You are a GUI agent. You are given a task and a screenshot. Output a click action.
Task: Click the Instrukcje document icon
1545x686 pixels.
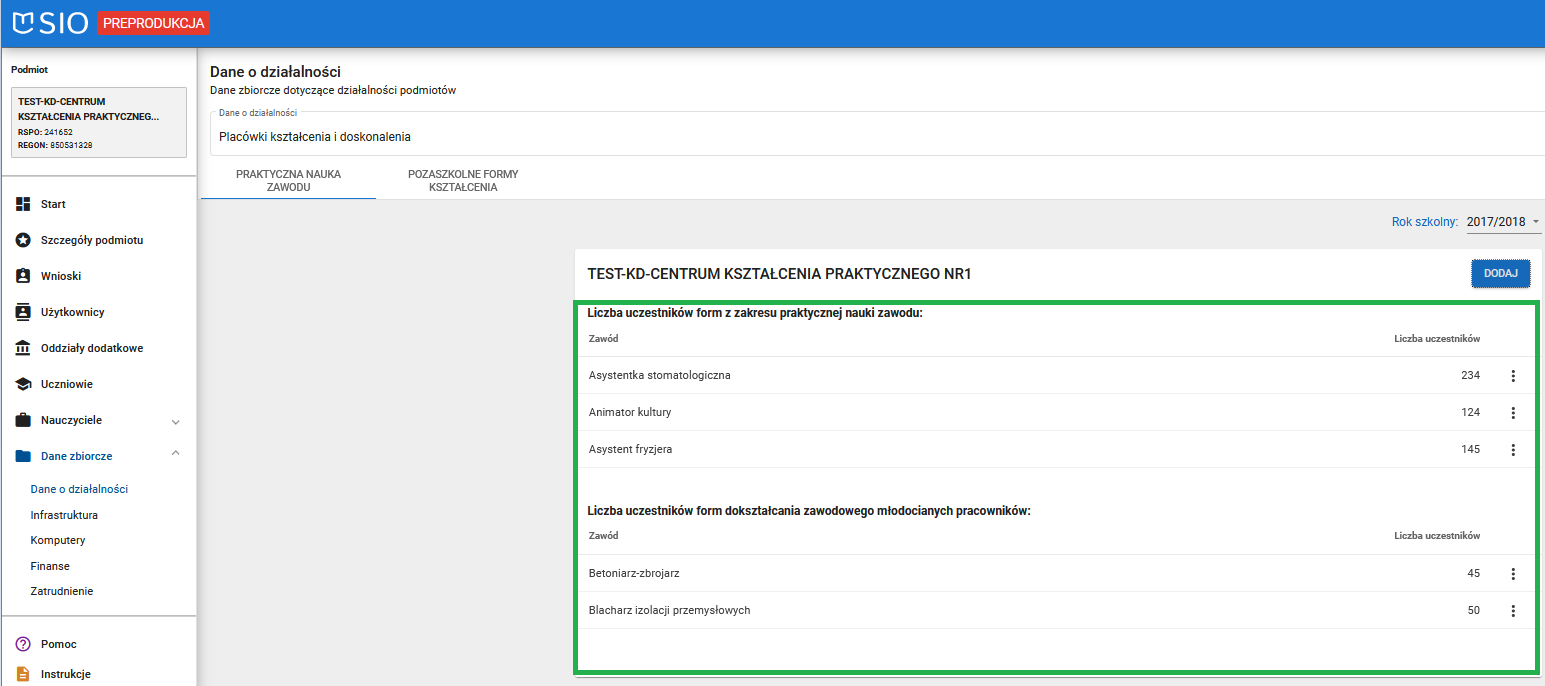(23, 674)
